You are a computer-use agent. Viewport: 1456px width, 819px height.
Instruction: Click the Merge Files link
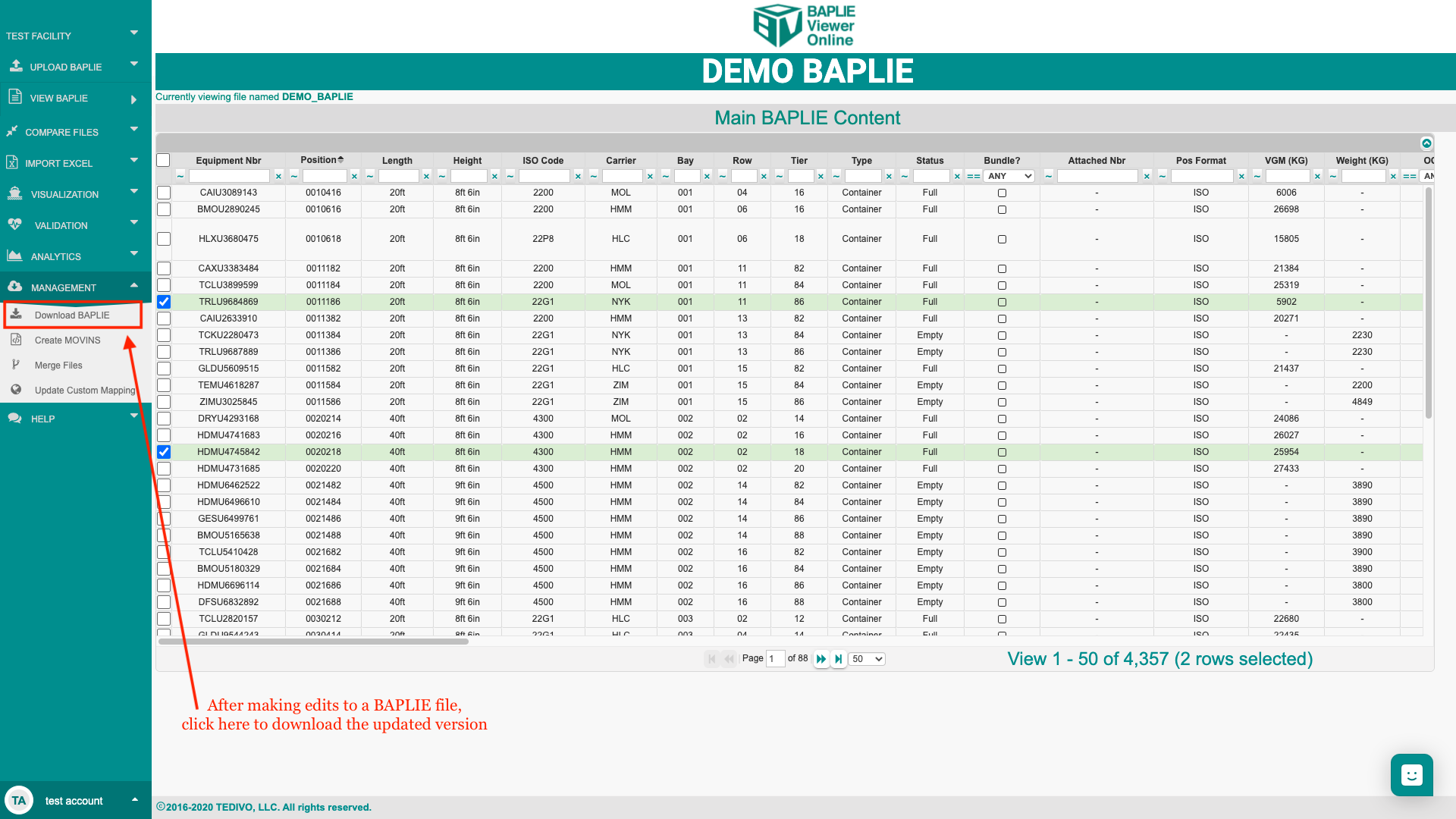click(58, 365)
